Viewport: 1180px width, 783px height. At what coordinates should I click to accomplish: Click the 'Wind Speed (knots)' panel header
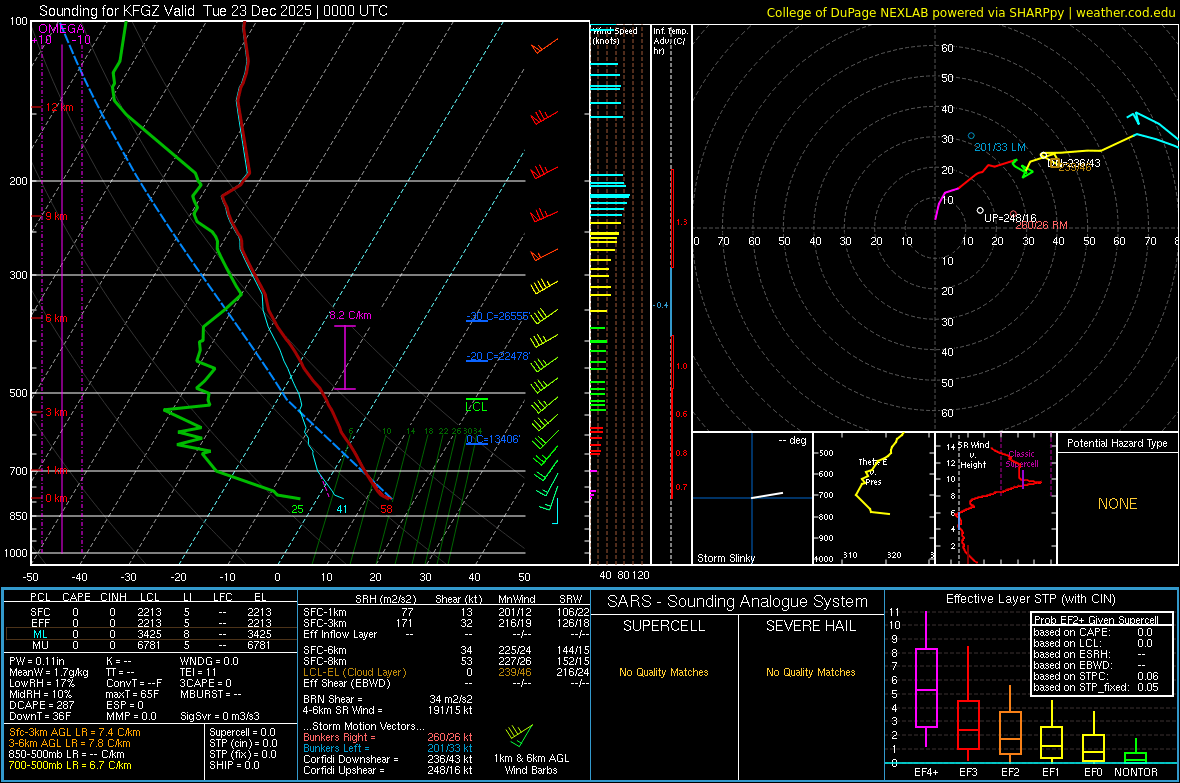pos(615,35)
